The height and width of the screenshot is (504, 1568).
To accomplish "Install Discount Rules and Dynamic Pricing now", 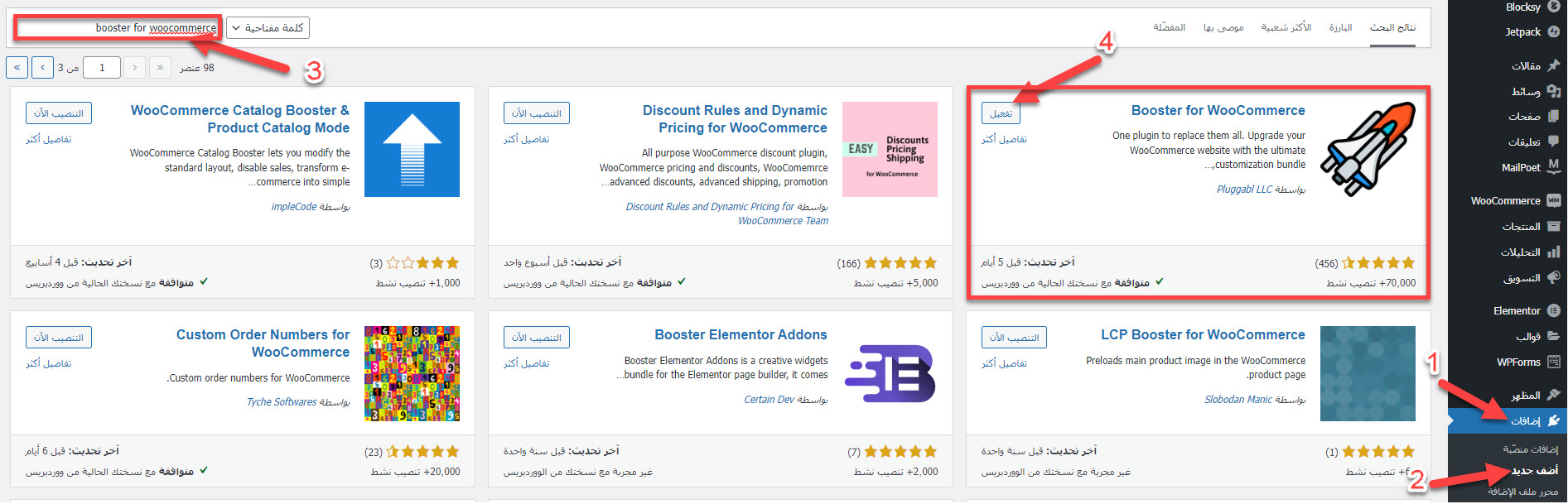I will [x=536, y=113].
